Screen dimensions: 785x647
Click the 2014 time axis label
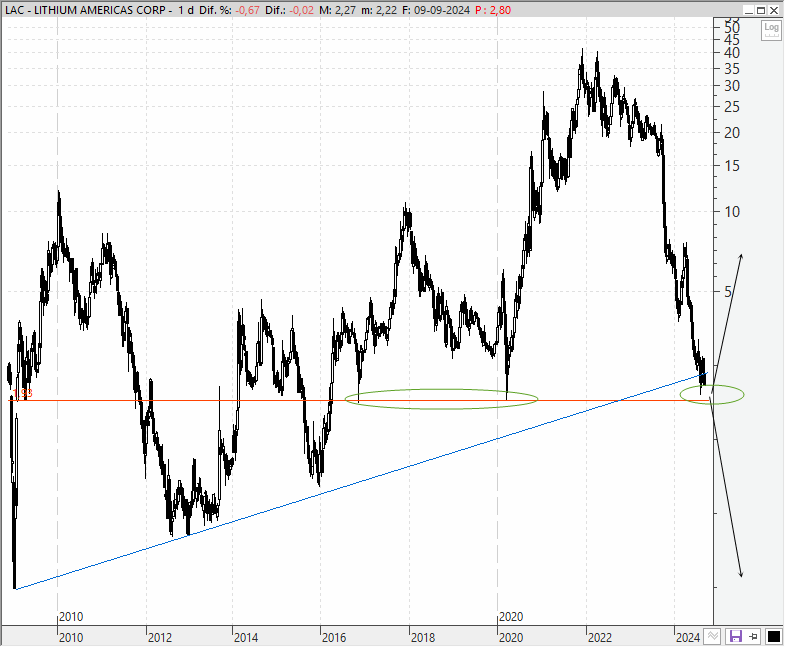point(246,637)
